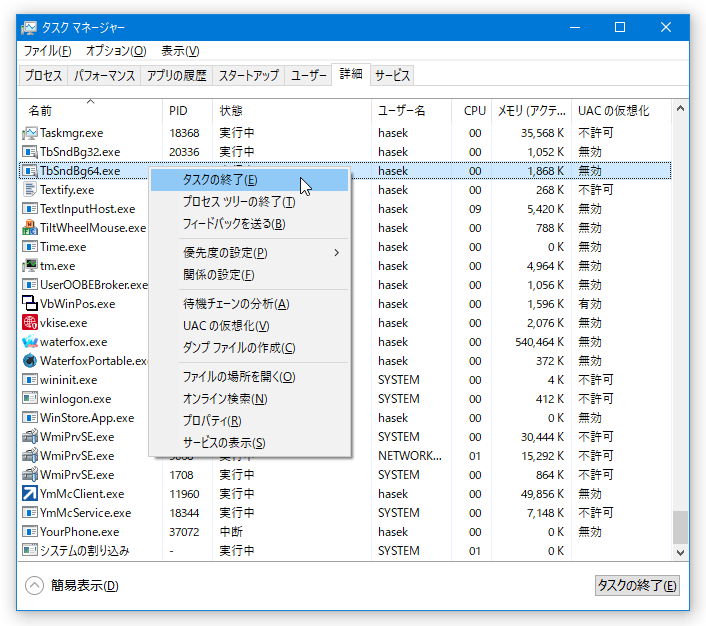Click the winlogon.exe icon
The width and height of the screenshot is (706, 626).
[x=30, y=399]
